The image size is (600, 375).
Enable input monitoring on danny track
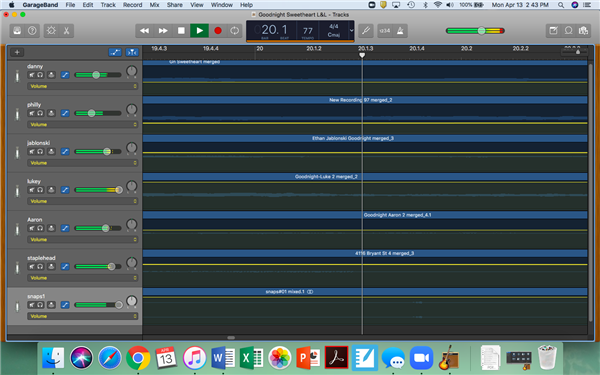(x=51, y=75)
